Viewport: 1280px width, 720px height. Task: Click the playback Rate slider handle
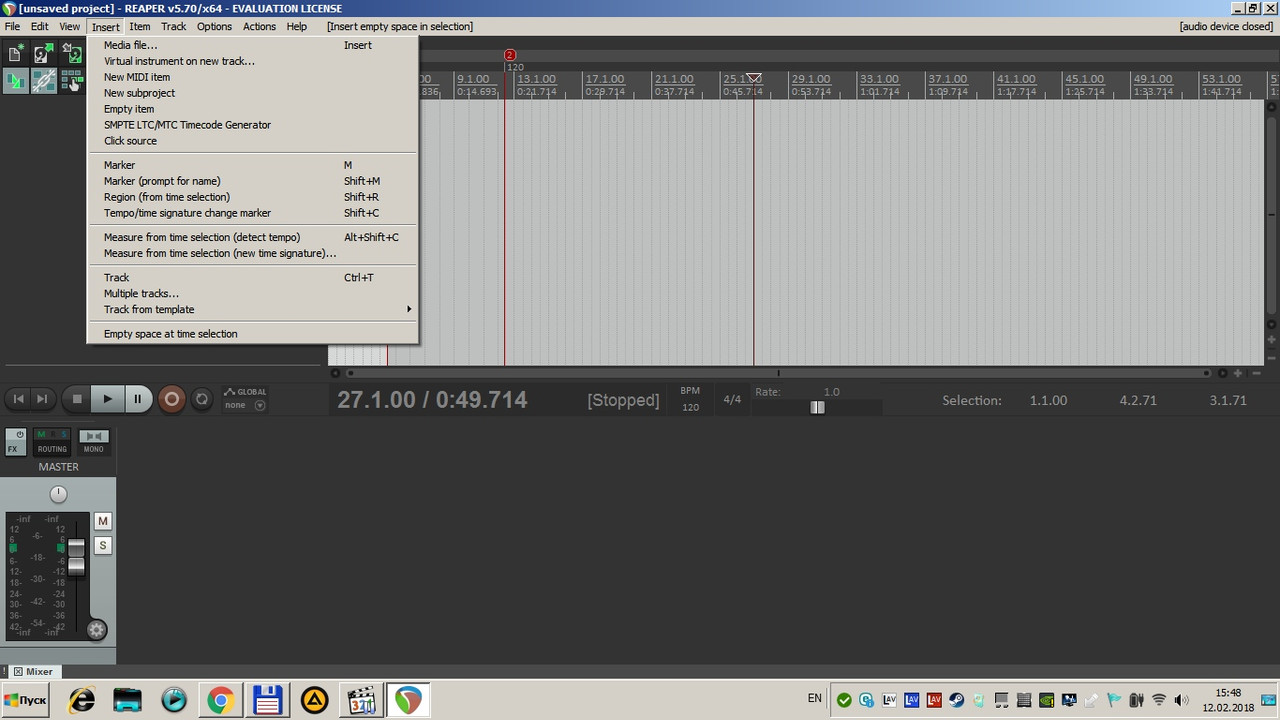click(817, 407)
